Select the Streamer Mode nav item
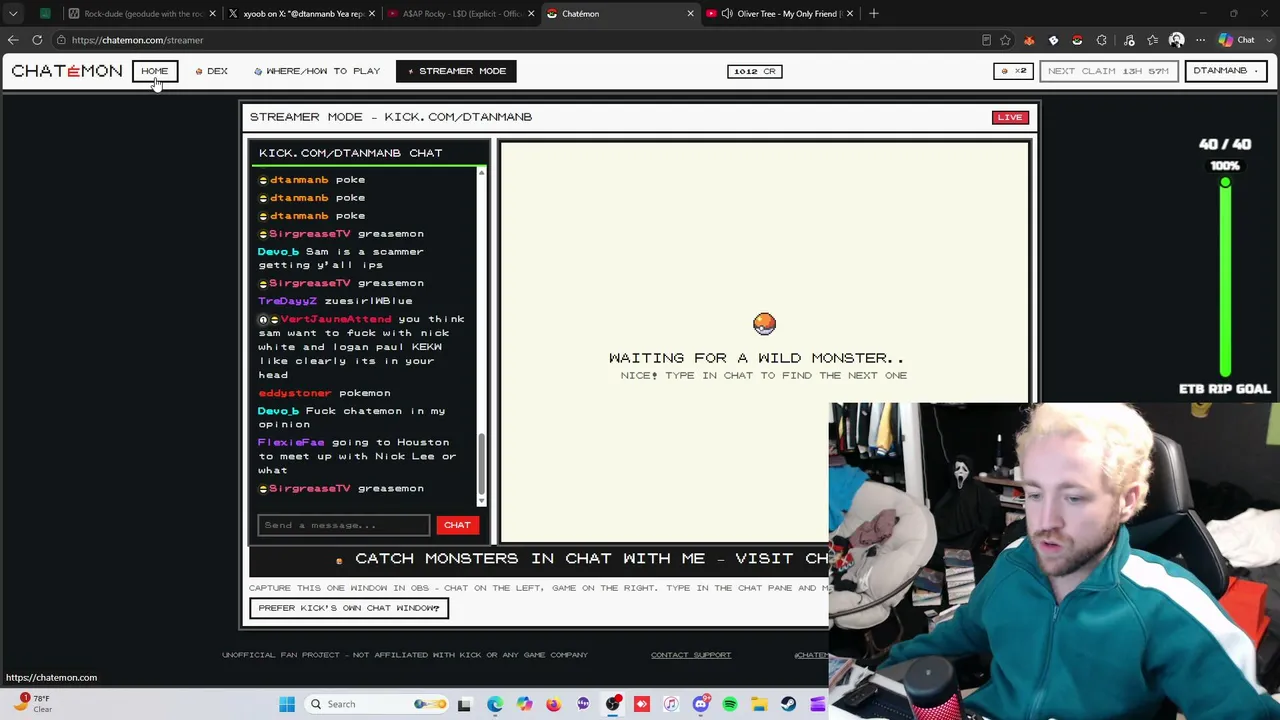 [456, 71]
